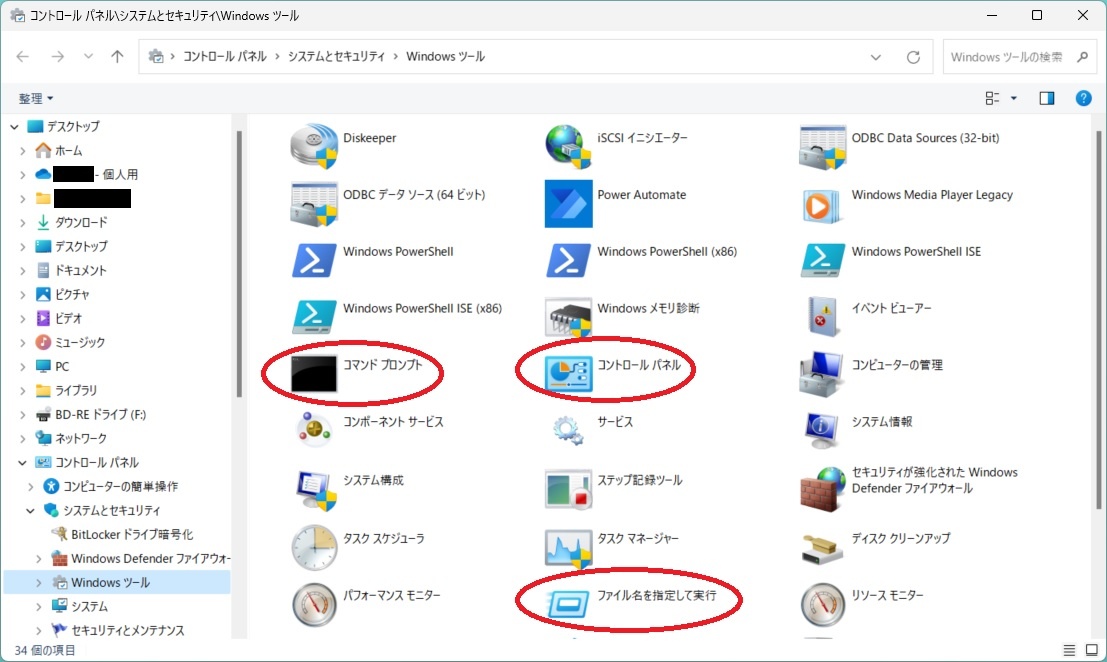The image size is (1107, 662).
Task: Select BitLocker ドライブ暗号化 in tree
Action: tap(131, 534)
